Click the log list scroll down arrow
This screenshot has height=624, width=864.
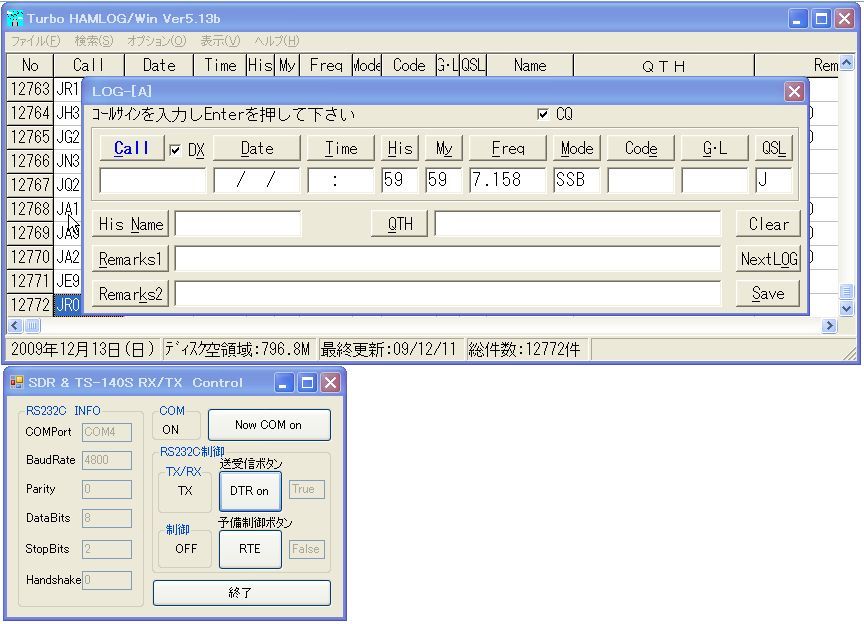[x=847, y=308]
